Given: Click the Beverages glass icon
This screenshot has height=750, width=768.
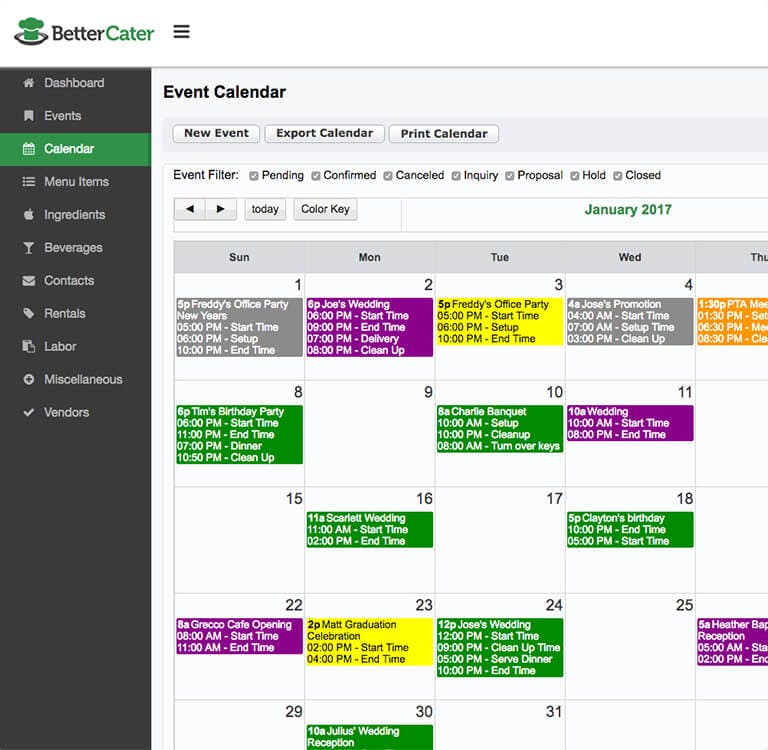Looking at the screenshot, I should pyautogui.click(x=29, y=248).
